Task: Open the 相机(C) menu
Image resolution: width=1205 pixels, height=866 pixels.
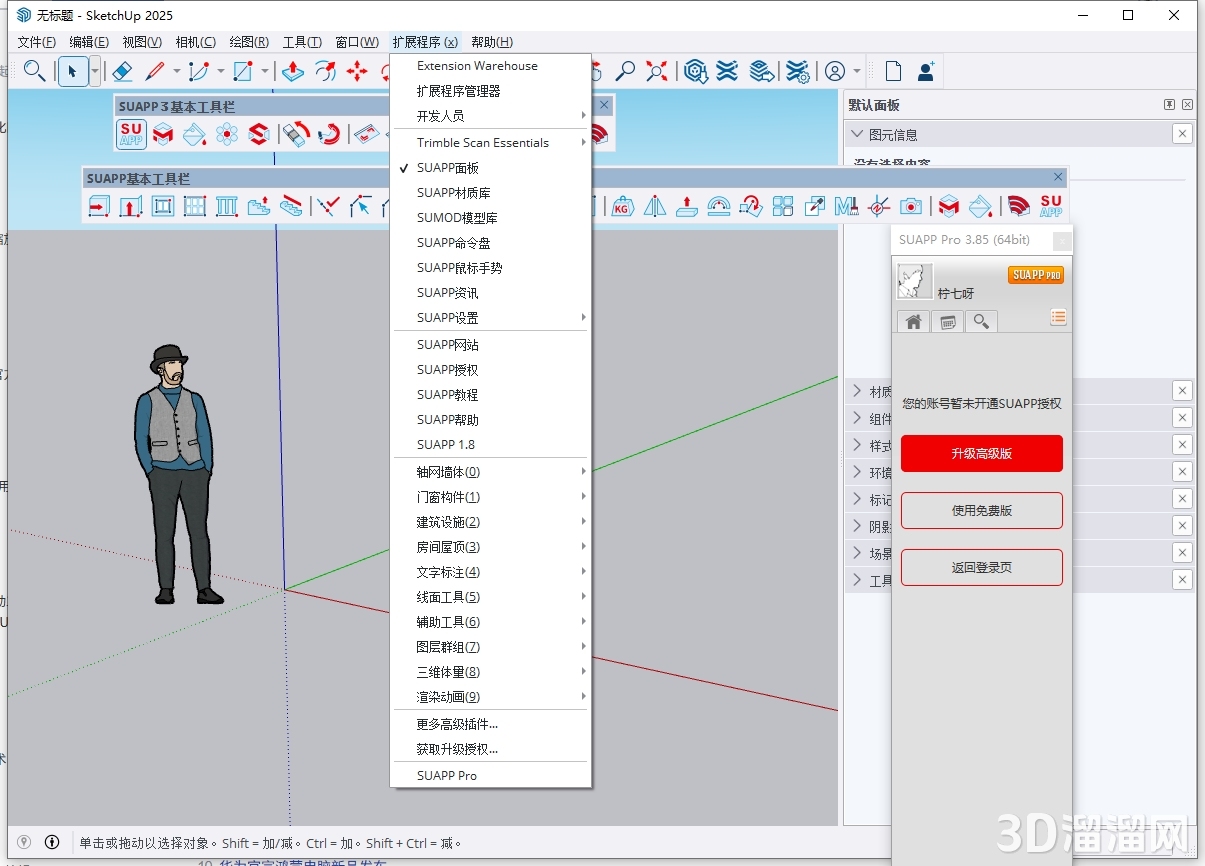Action: [195, 42]
